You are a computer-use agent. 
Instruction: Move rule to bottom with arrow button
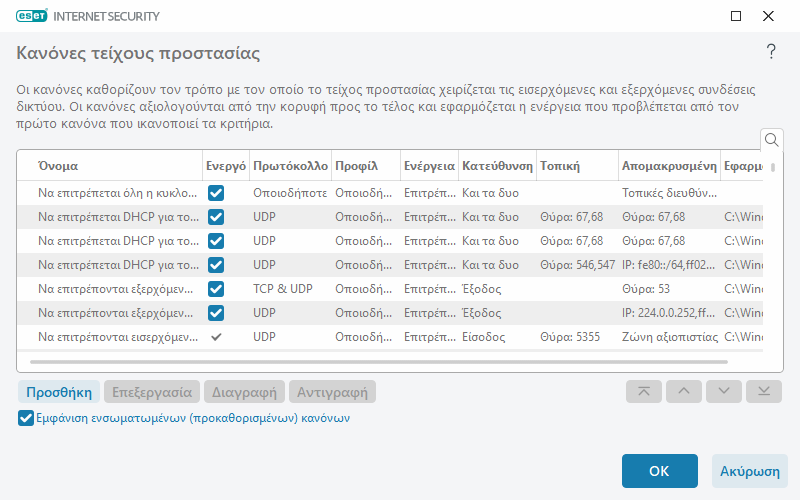click(764, 391)
